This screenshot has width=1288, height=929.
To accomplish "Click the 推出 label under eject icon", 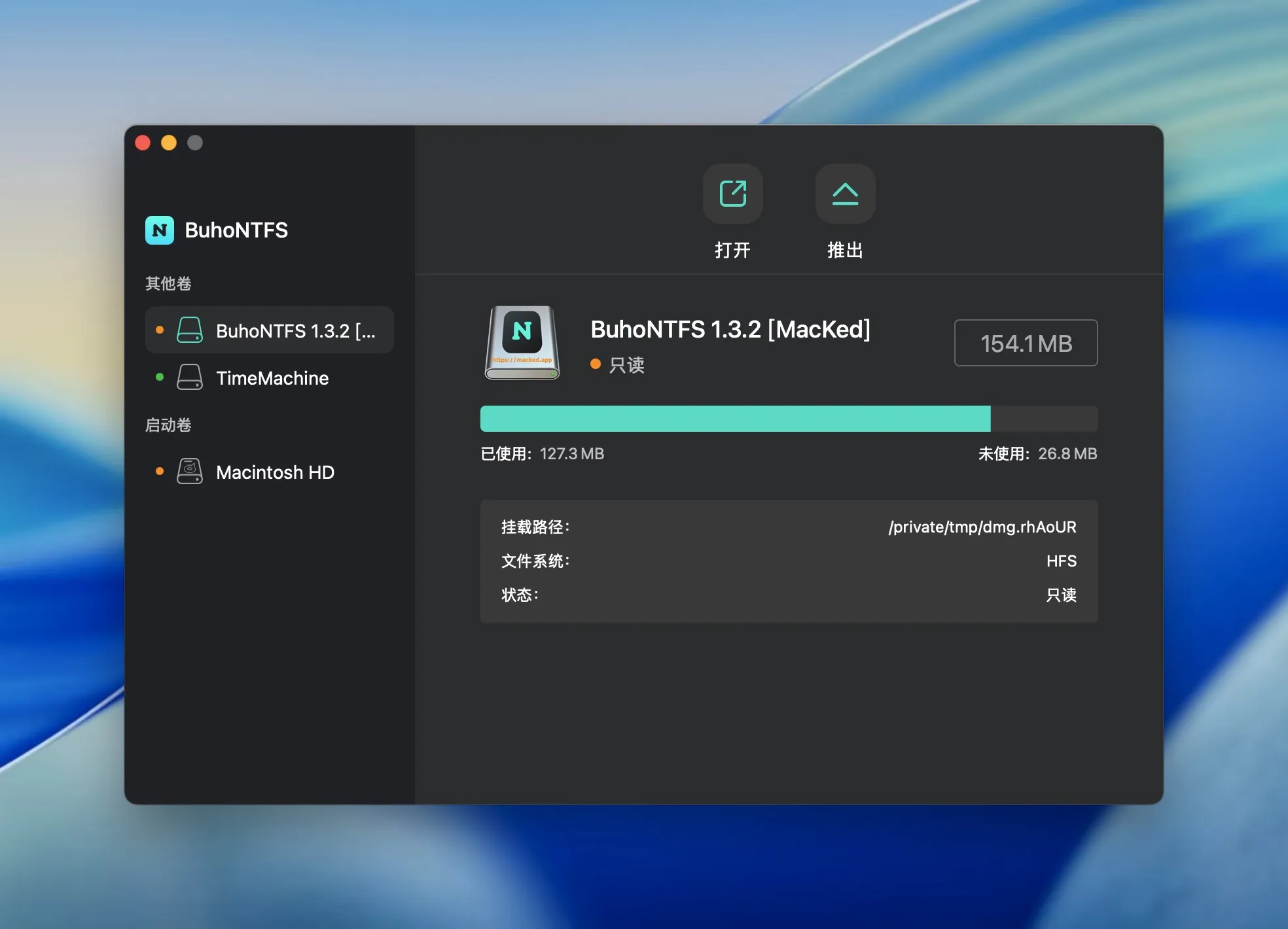I will [x=845, y=250].
